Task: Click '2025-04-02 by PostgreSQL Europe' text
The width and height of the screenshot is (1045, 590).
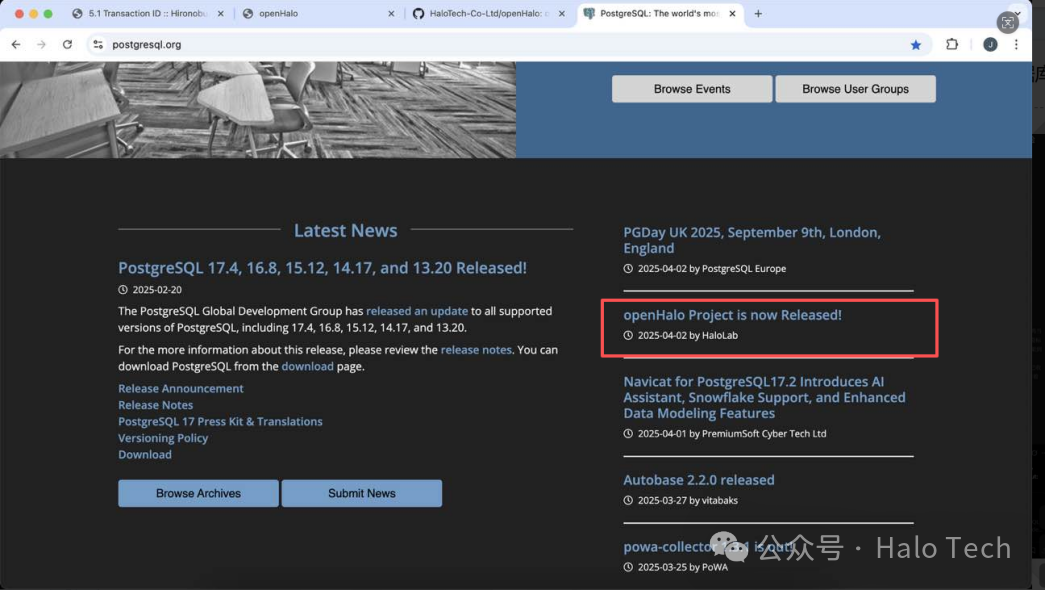Action: [x=711, y=269]
